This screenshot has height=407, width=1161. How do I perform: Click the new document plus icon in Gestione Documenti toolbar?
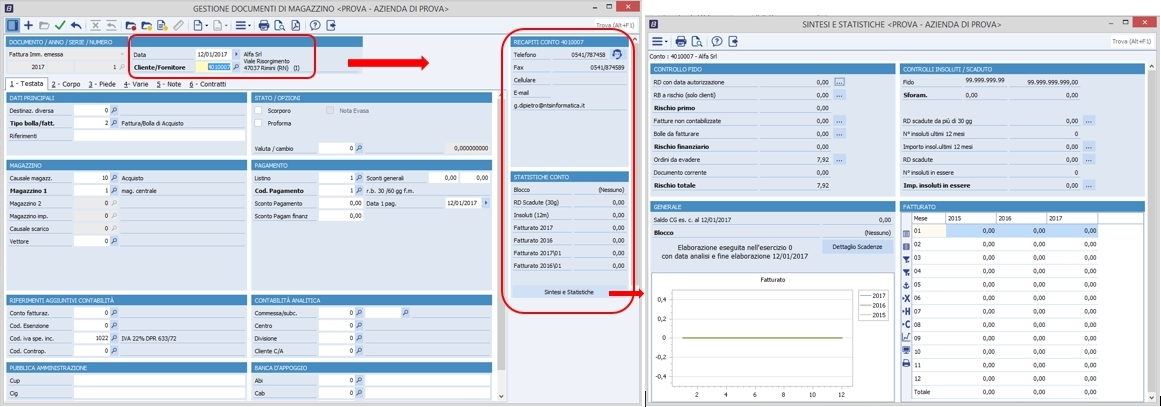[x=29, y=25]
